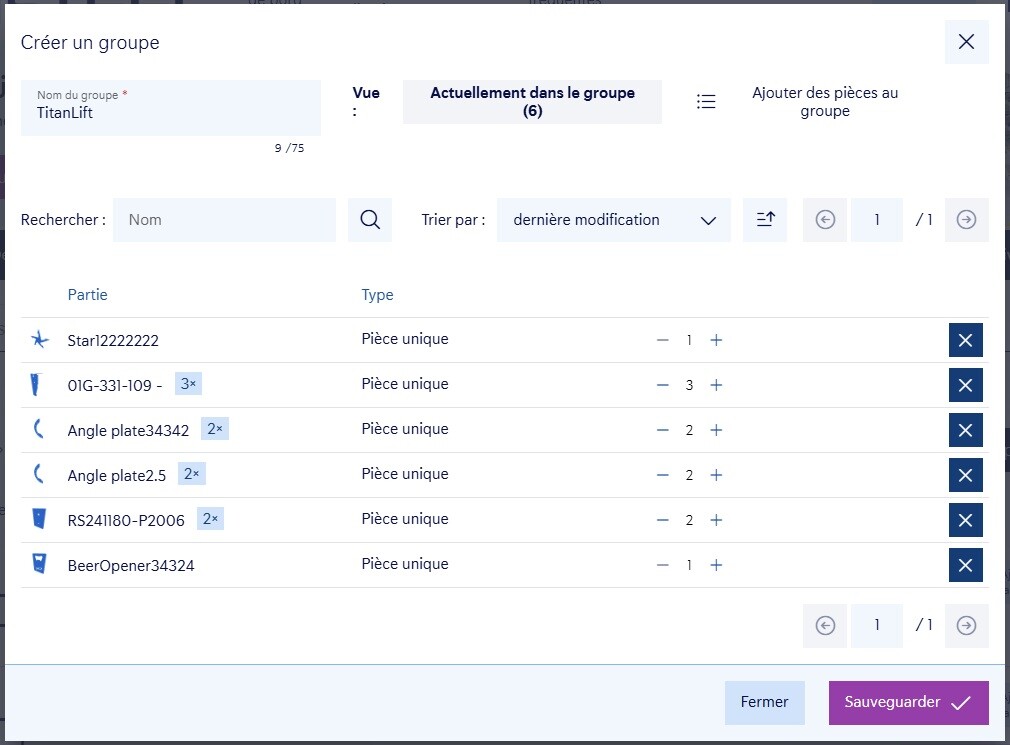Decrease quantity of RS241180-P2006

(662, 520)
